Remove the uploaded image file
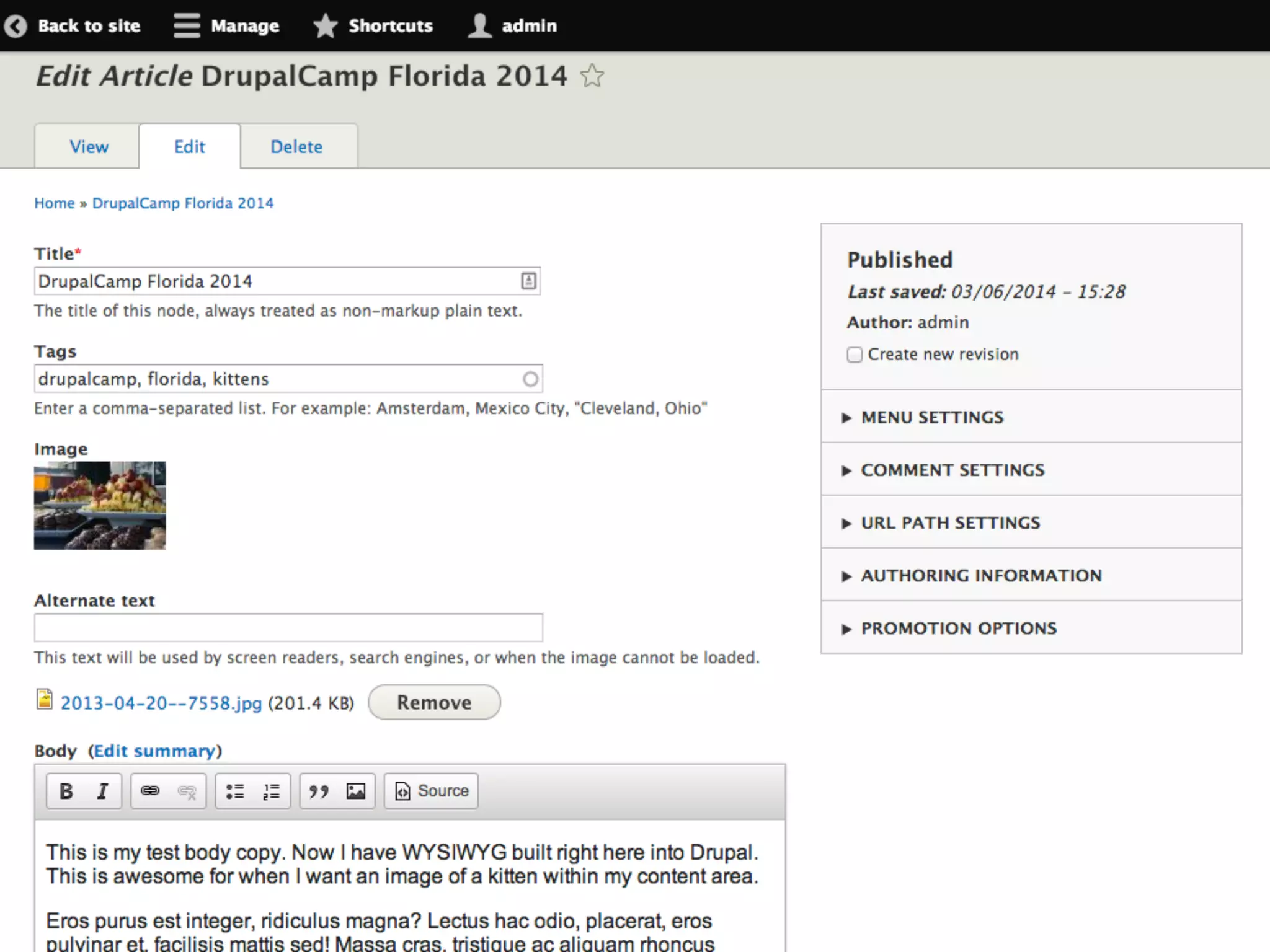The height and width of the screenshot is (952, 1270). click(x=434, y=702)
